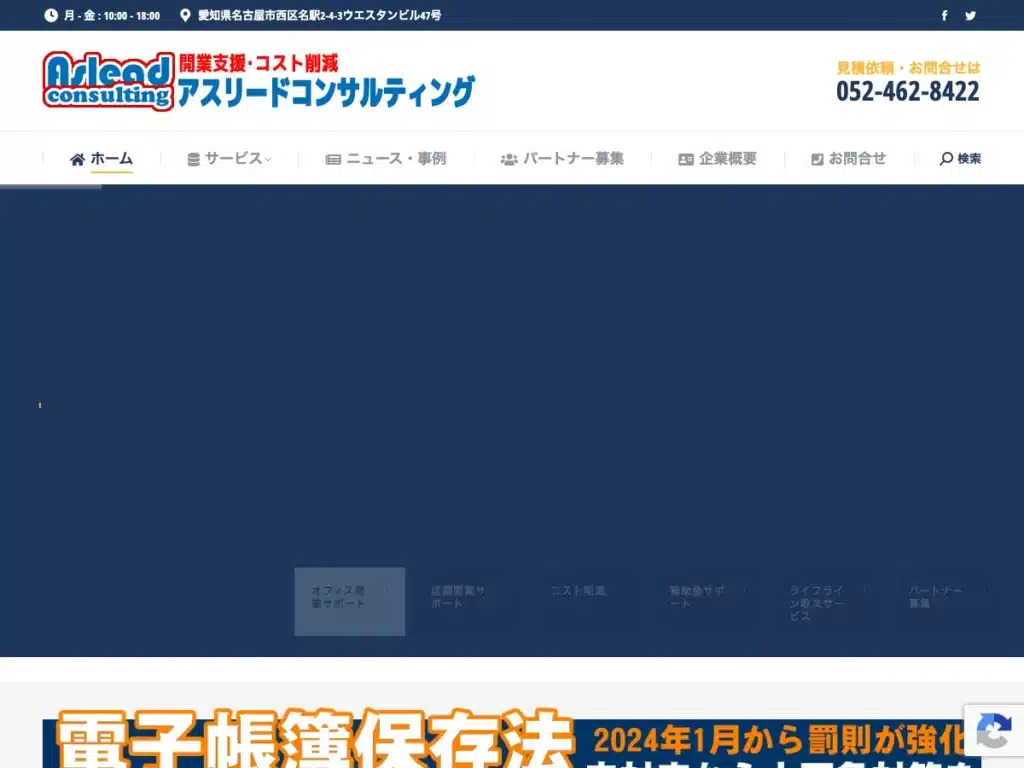1024x768 pixels.
Task: Click the 検索 search label
Action: click(x=969, y=159)
